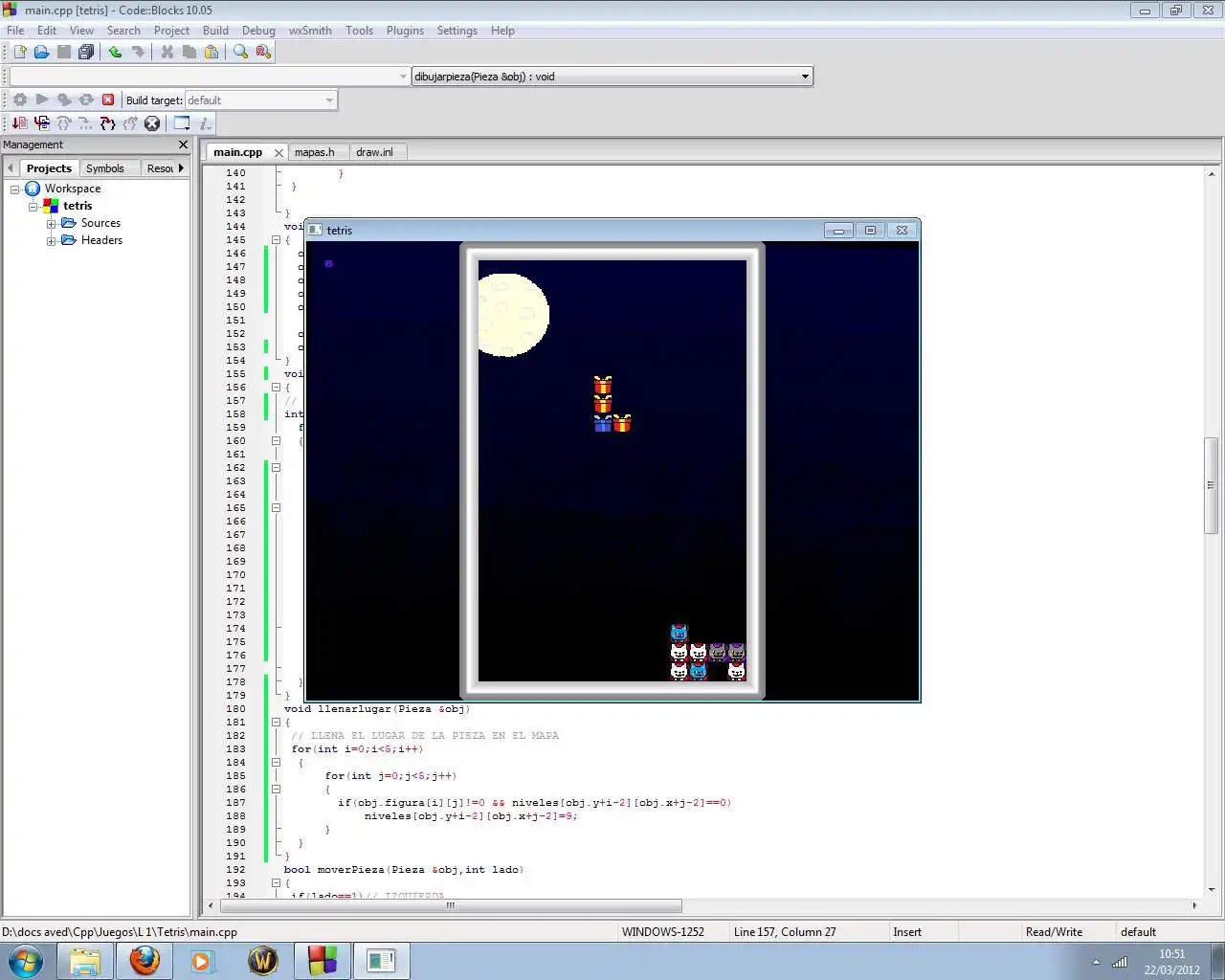The image size is (1225, 980).
Task: Expand the Sources folder in project tree
Action: [52, 223]
